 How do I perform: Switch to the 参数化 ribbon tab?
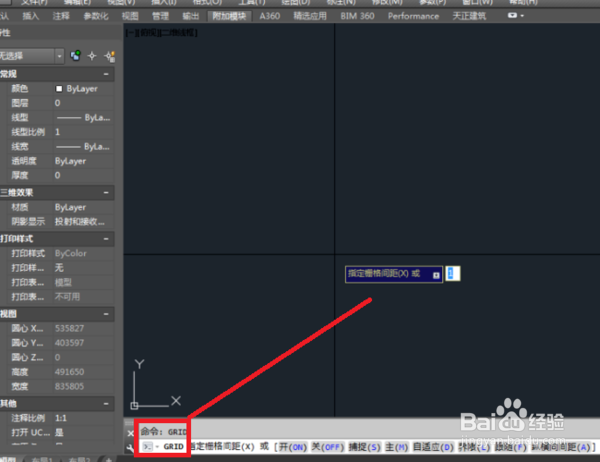coord(96,16)
